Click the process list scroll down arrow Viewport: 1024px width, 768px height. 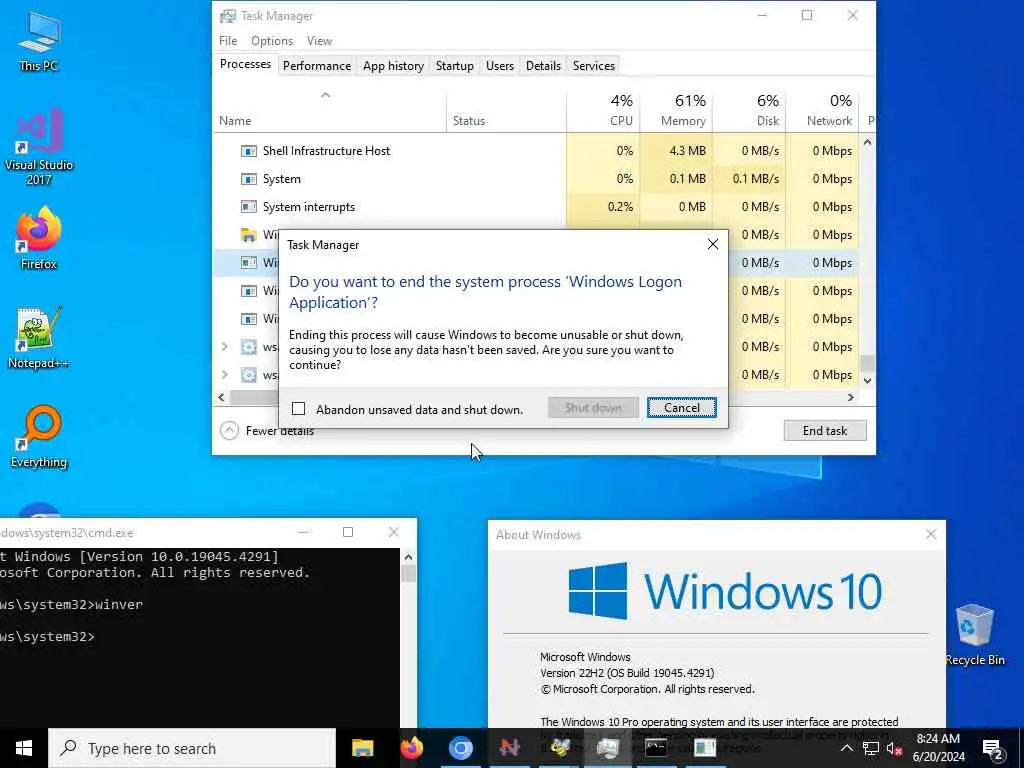867,380
